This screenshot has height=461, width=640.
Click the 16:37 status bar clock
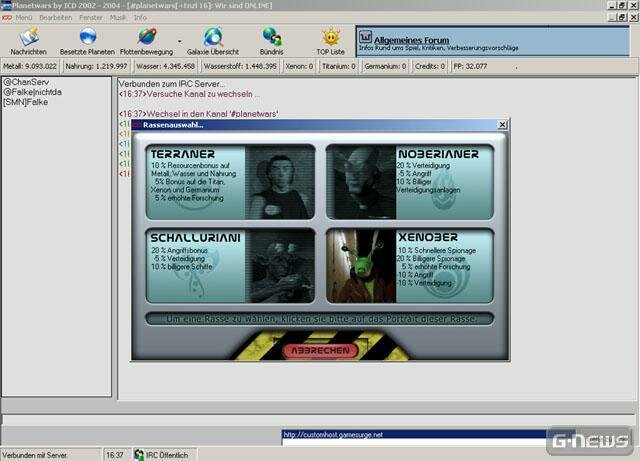(115, 455)
